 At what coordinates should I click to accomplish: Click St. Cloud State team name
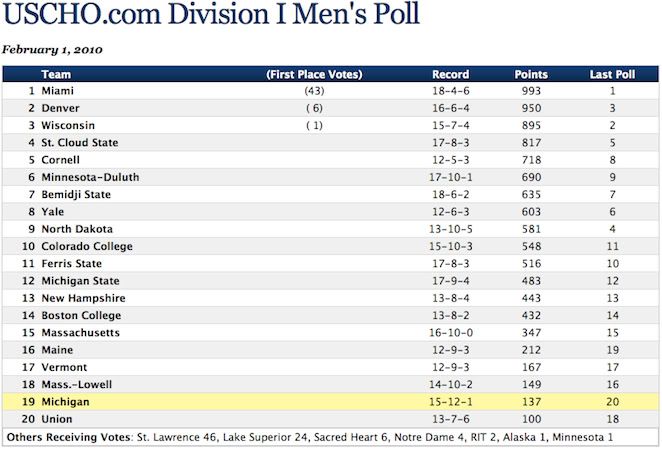click(x=79, y=143)
